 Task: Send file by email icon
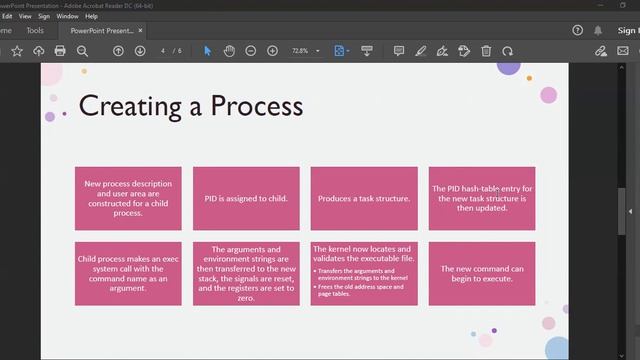click(x=623, y=51)
